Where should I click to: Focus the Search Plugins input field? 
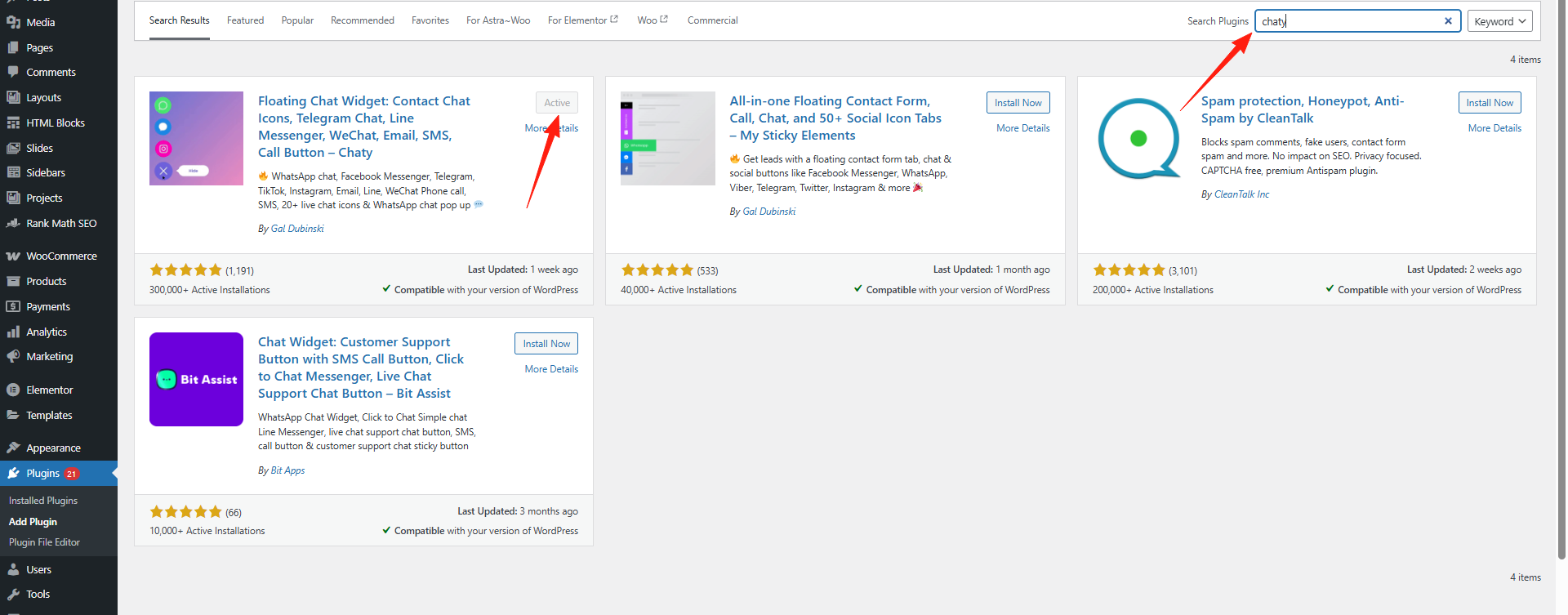point(1347,21)
